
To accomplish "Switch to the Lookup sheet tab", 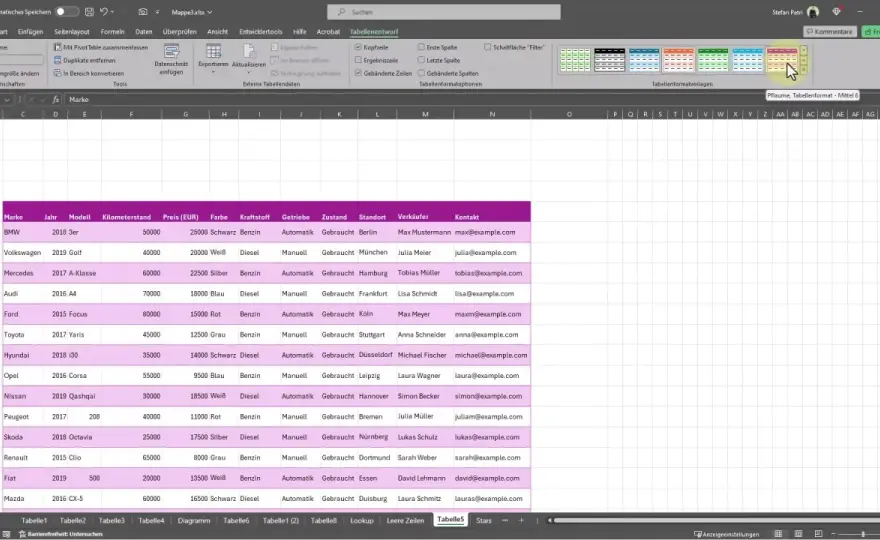I will 361,520.
